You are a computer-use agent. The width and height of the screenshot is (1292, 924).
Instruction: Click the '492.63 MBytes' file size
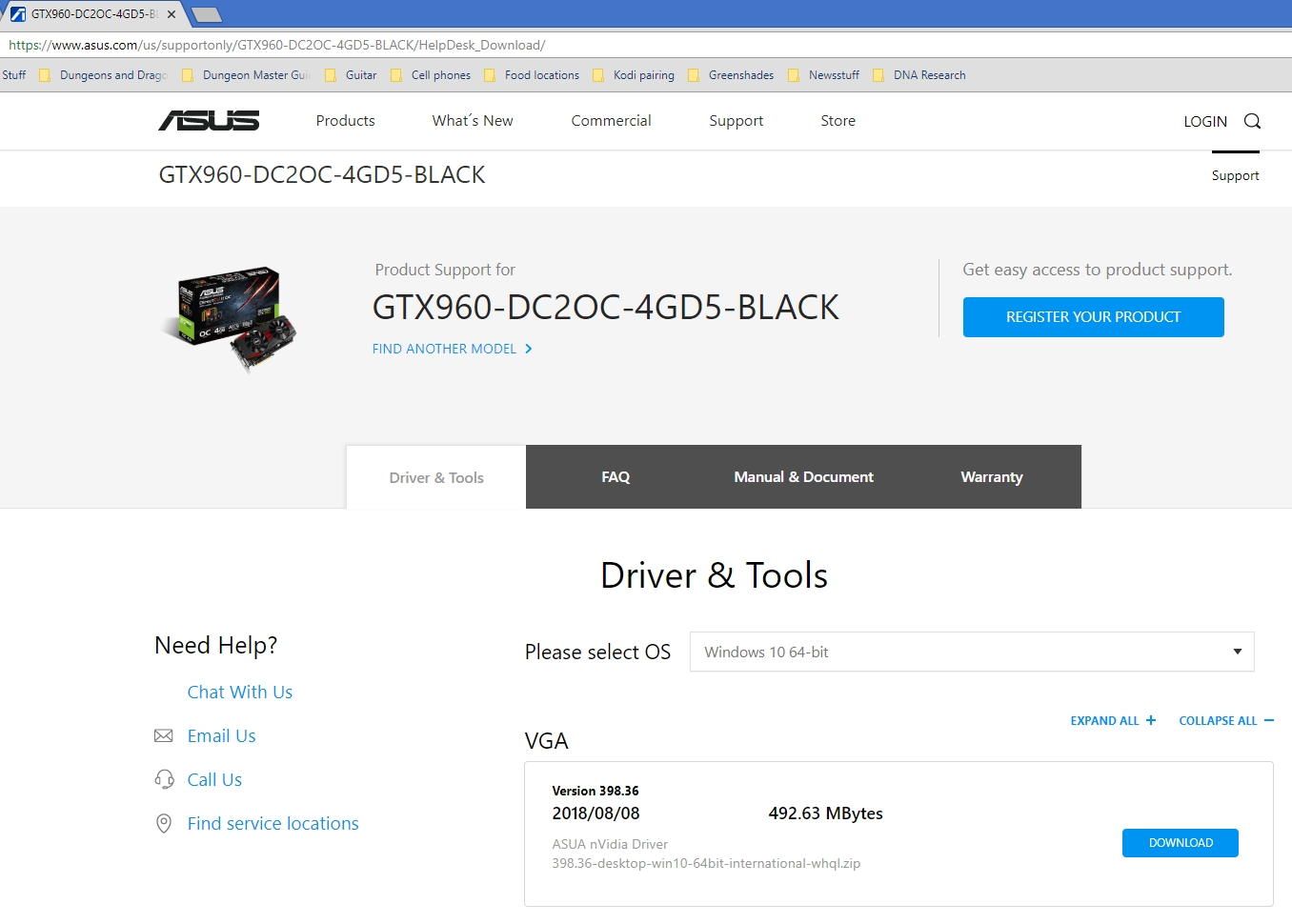point(825,814)
